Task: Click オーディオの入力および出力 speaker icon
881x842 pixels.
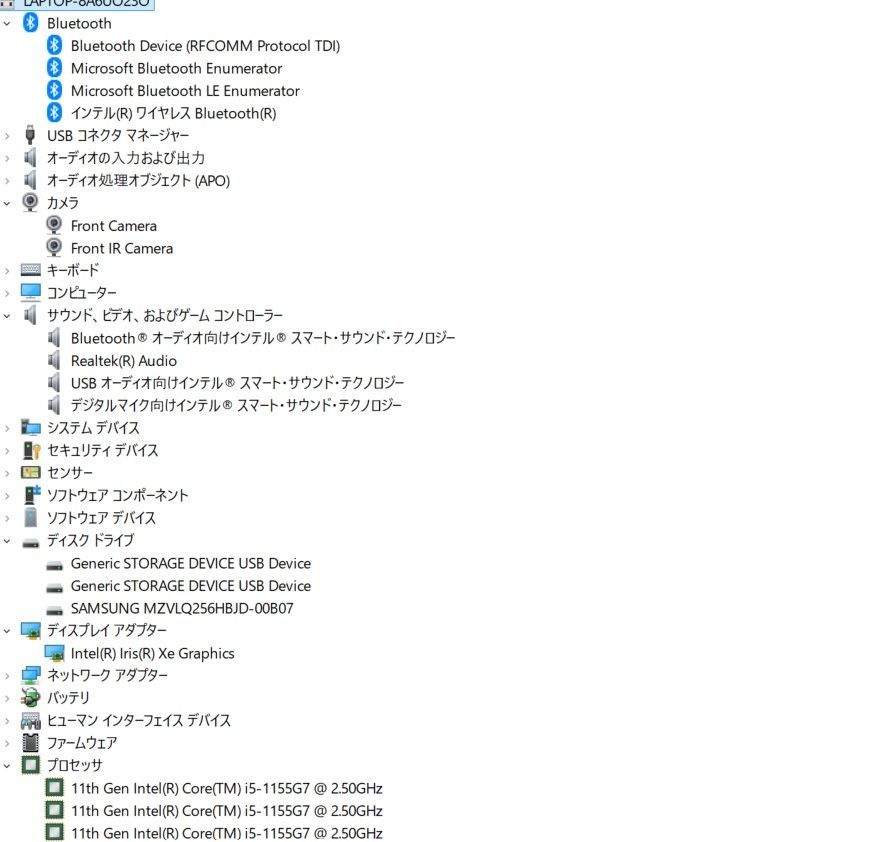Action: click(30, 158)
